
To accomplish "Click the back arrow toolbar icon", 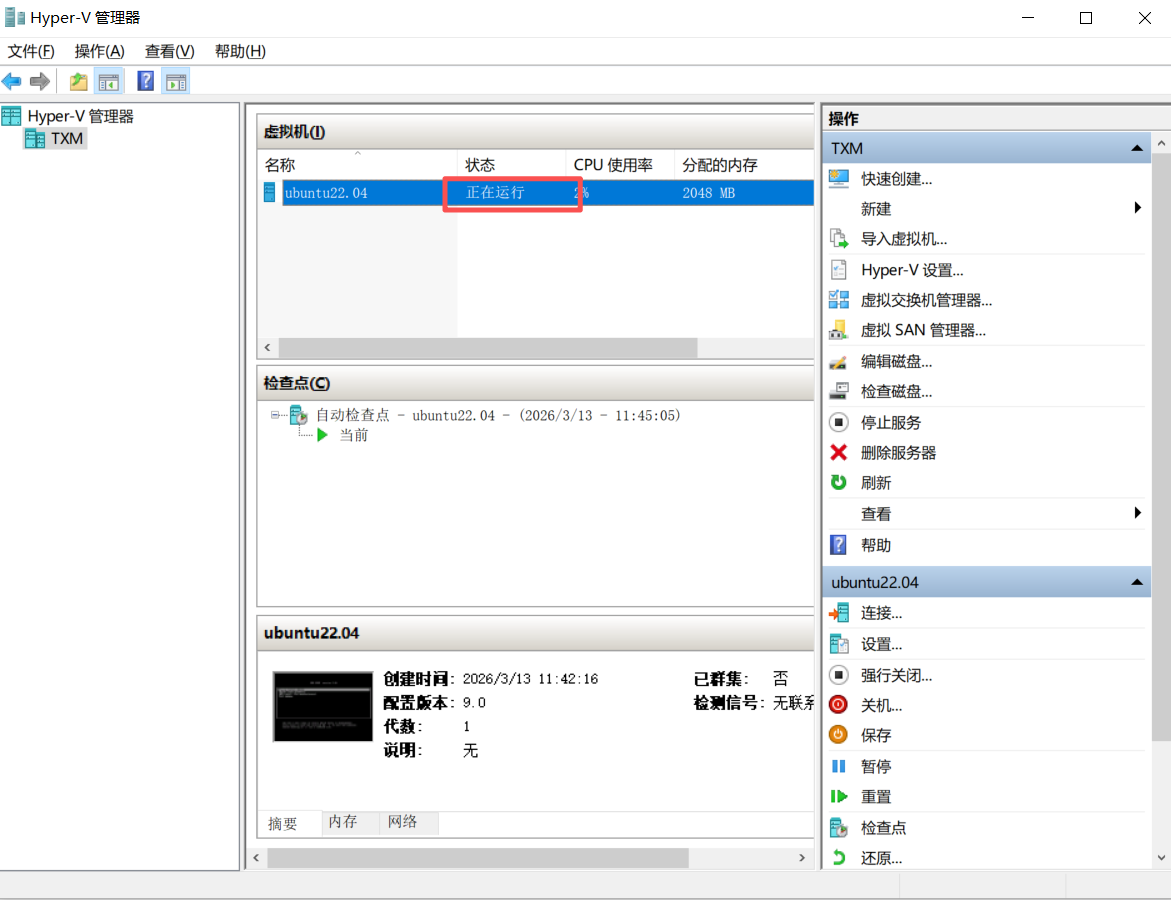I will tap(12, 81).
